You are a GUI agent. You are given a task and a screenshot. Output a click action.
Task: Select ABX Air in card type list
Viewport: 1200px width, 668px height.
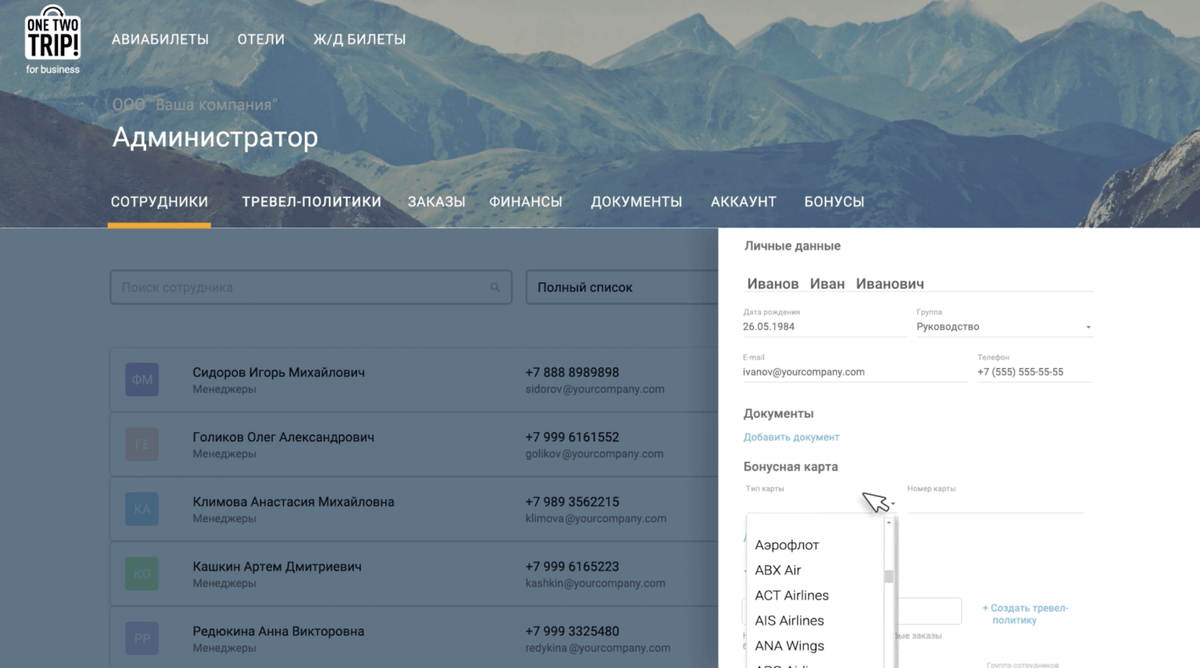pos(778,570)
